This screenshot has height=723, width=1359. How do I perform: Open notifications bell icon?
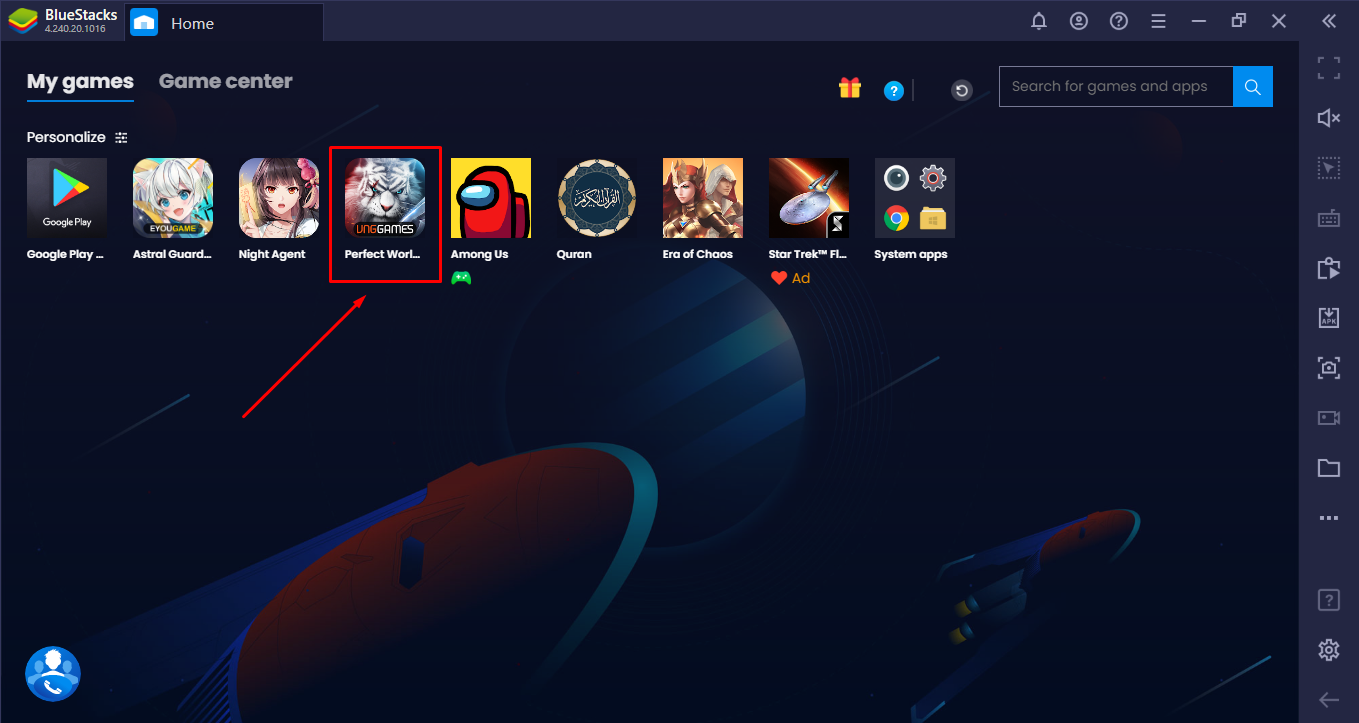(1039, 21)
